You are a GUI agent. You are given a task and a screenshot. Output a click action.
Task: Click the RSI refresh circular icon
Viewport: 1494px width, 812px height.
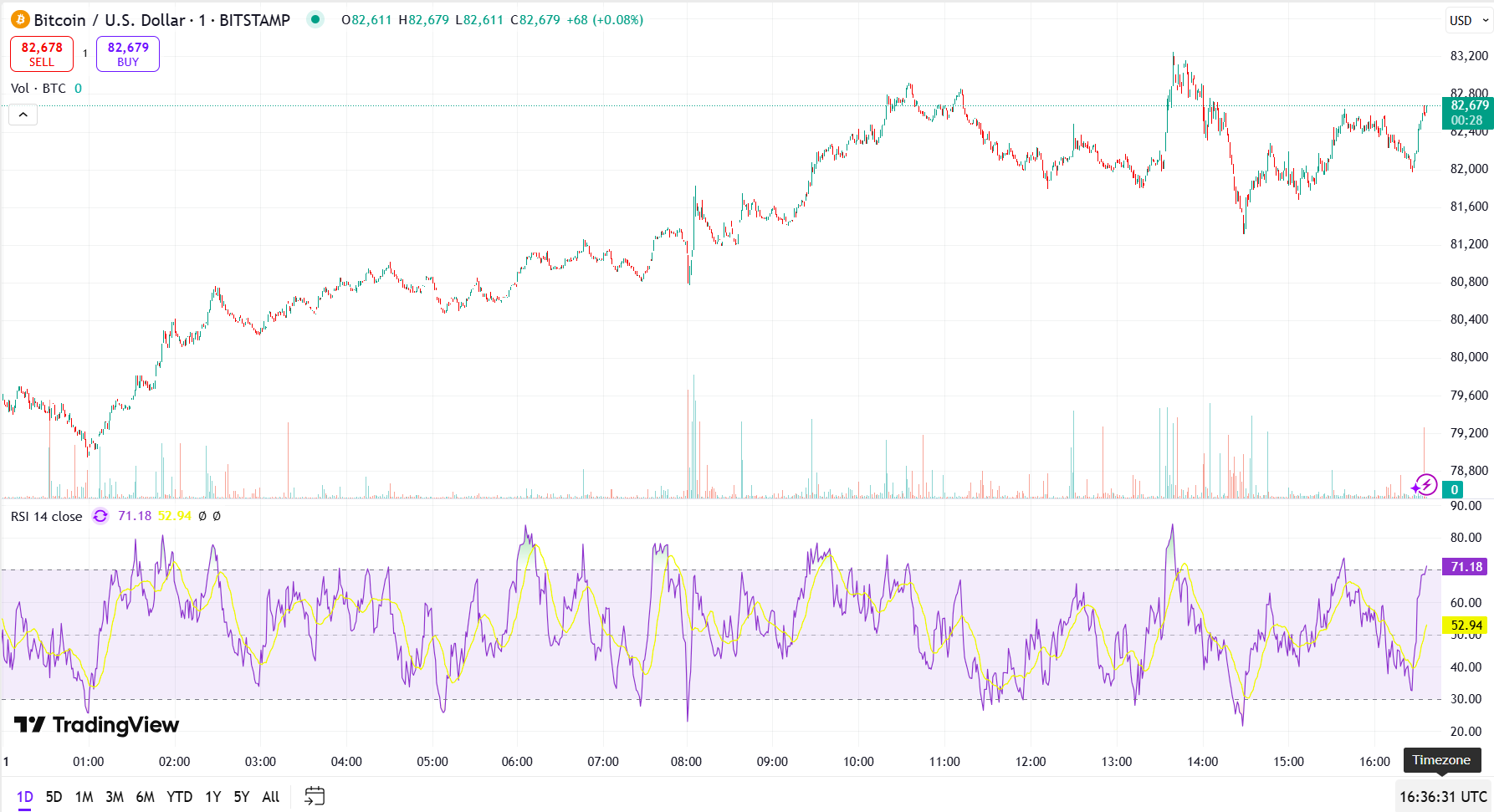click(100, 516)
